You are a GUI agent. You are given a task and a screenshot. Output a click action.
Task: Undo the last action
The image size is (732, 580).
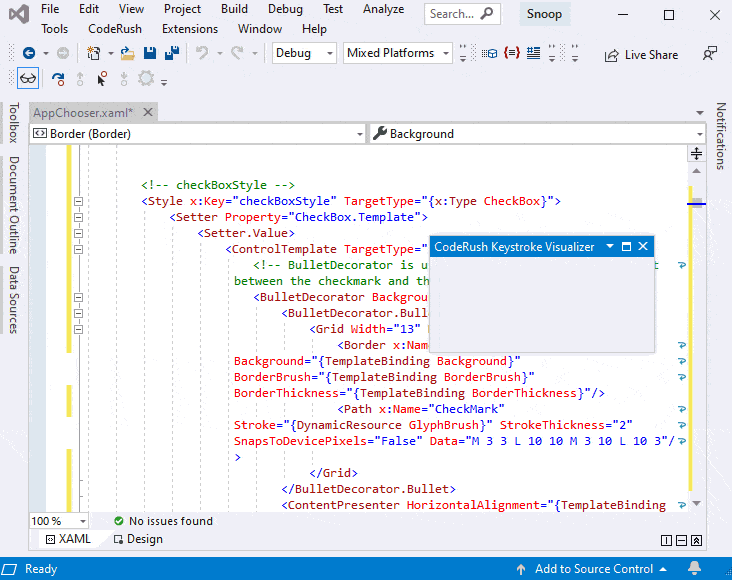click(202, 53)
